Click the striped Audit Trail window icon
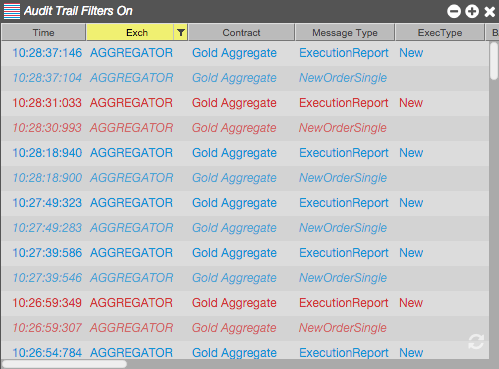 coord(12,11)
